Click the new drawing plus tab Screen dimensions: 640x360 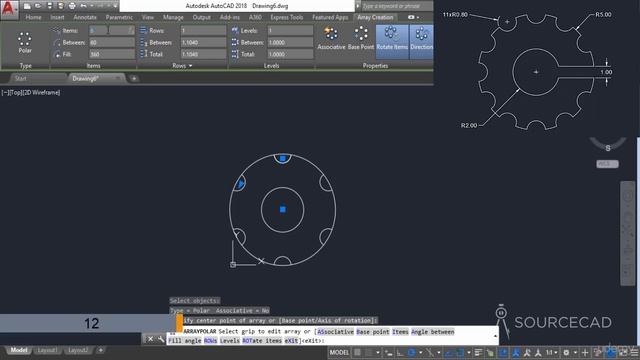pos(134,78)
